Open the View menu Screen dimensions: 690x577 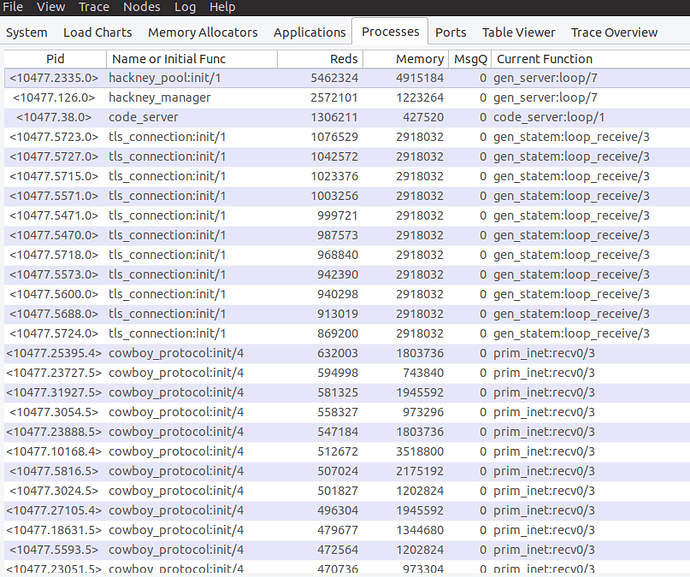[51, 7]
